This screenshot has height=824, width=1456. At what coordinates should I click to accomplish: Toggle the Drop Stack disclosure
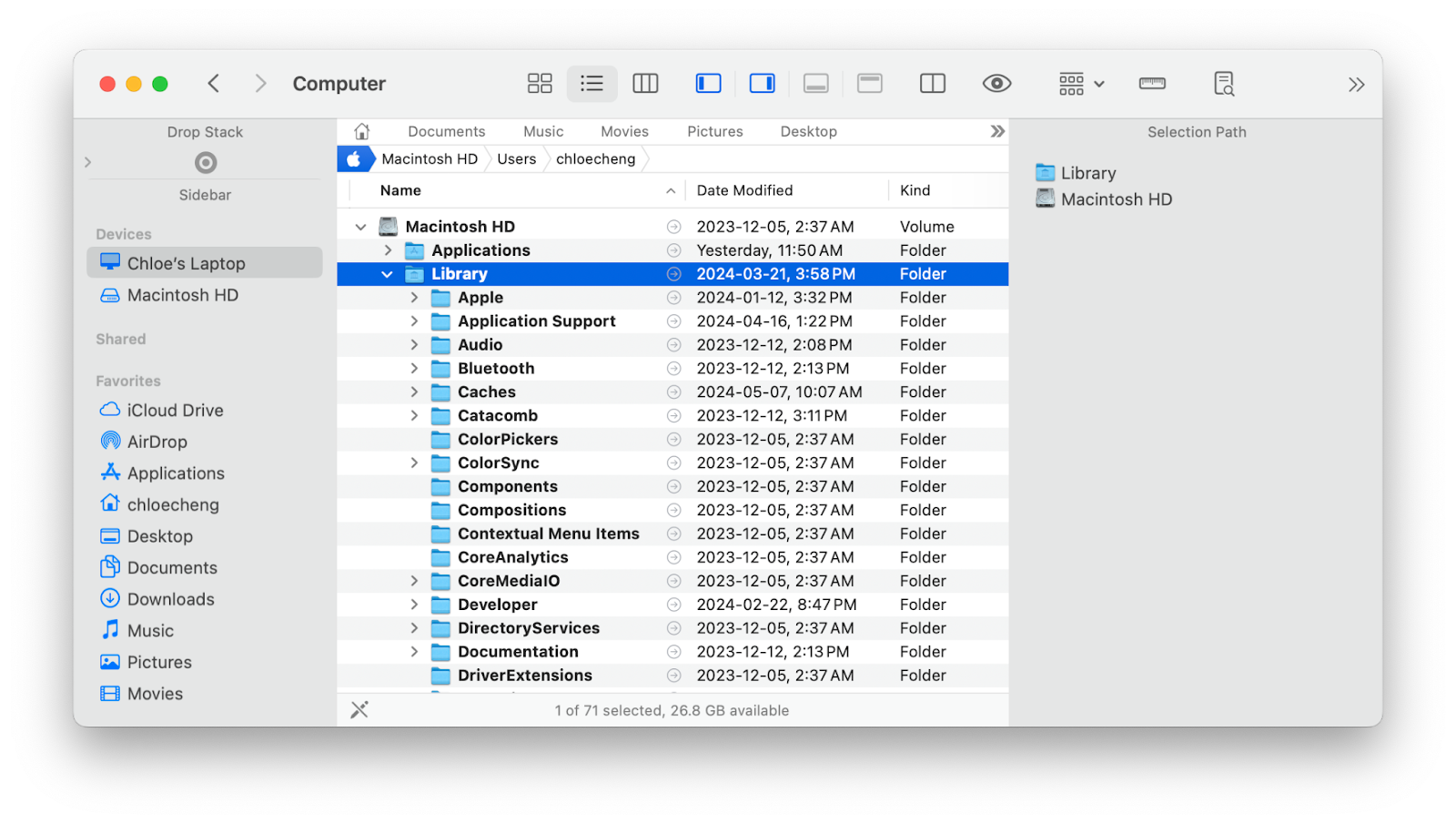[87, 162]
